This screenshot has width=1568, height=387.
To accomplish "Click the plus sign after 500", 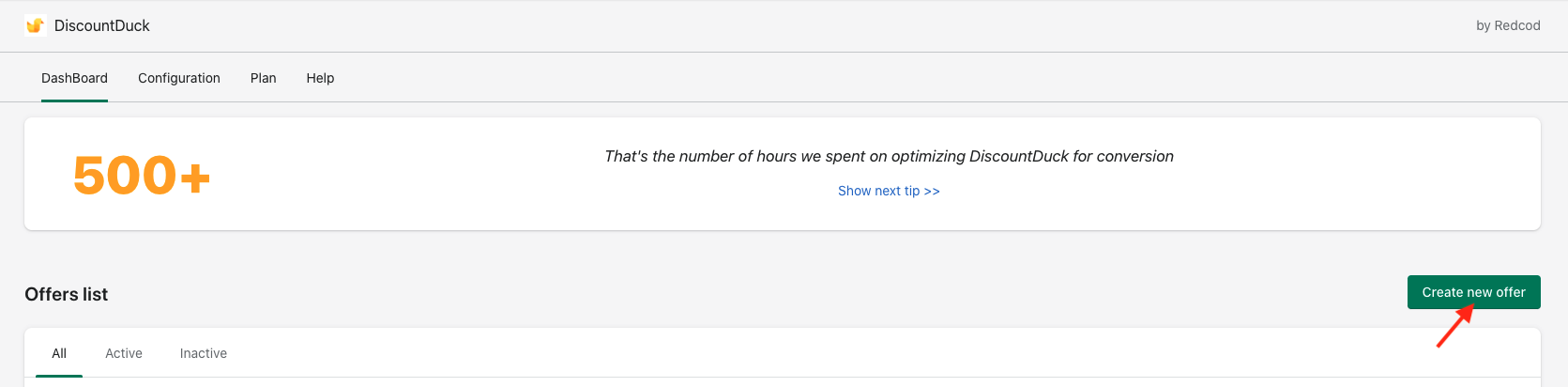I will point(195,177).
